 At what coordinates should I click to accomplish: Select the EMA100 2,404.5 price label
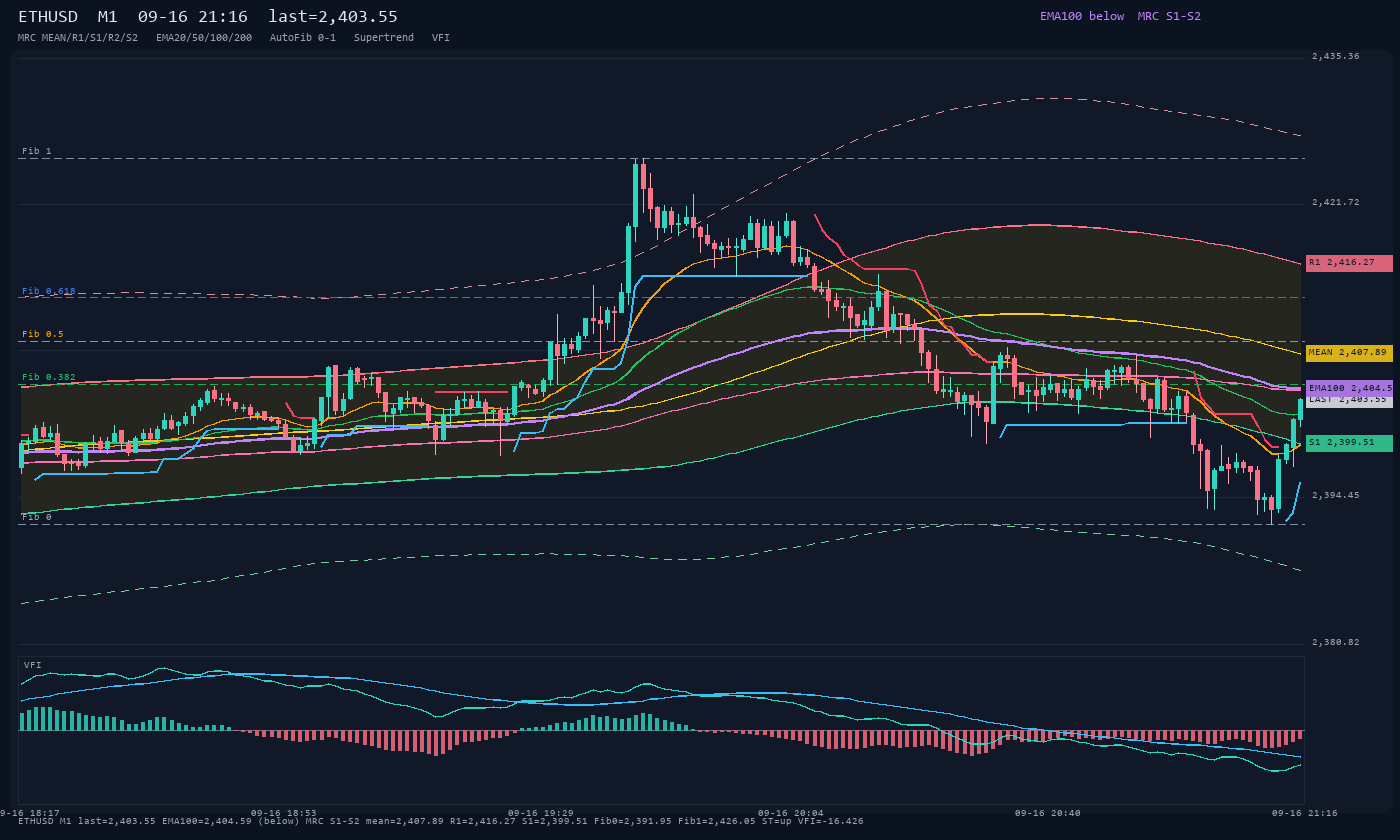1349,388
